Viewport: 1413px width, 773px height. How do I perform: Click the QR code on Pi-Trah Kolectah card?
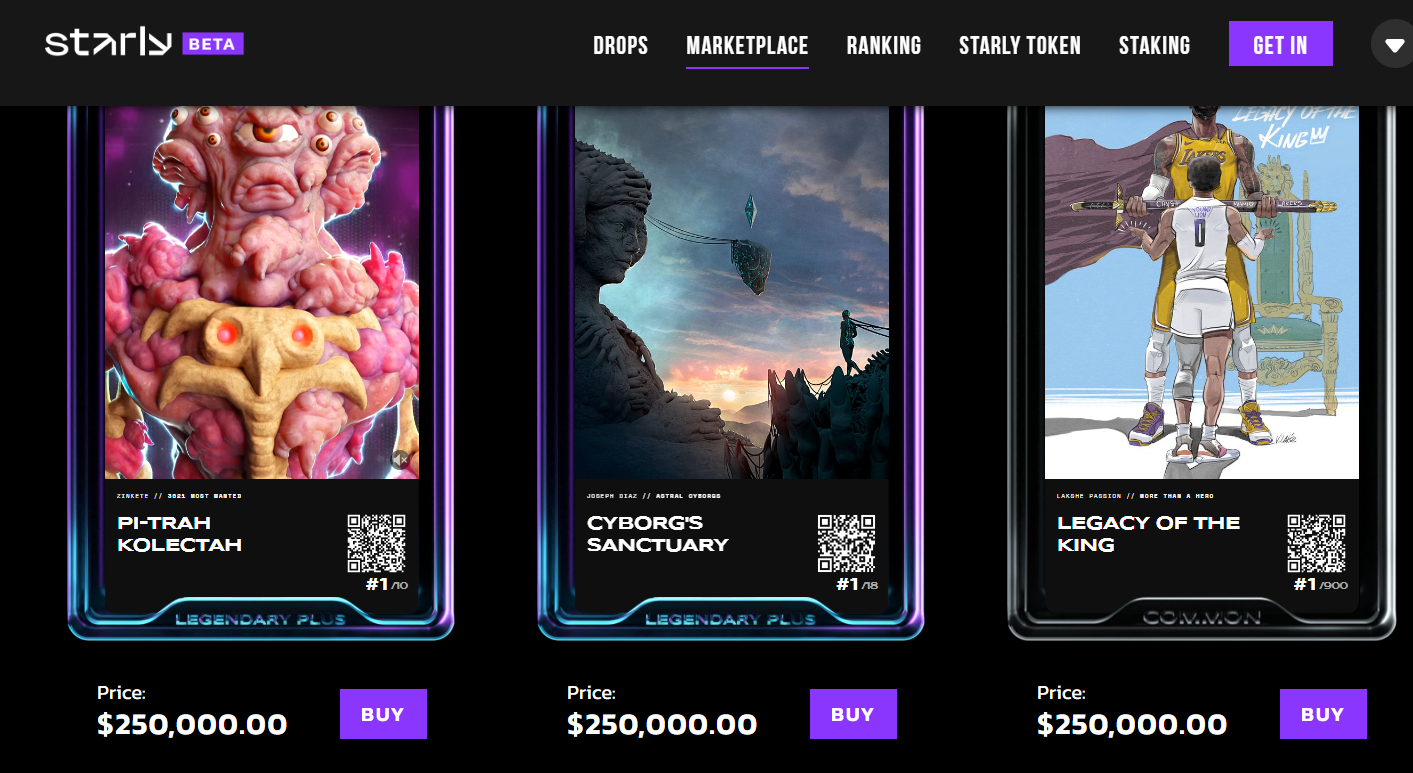(376, 543)
